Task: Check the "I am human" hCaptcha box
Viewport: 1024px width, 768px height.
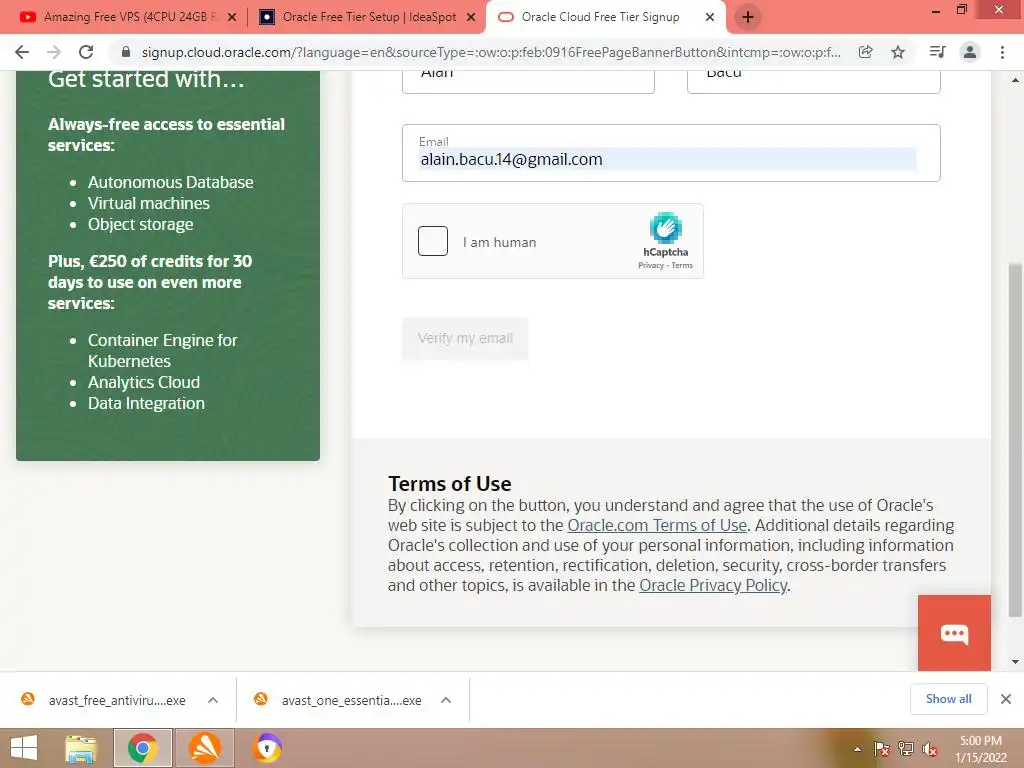Action: [x=432, y=241]
